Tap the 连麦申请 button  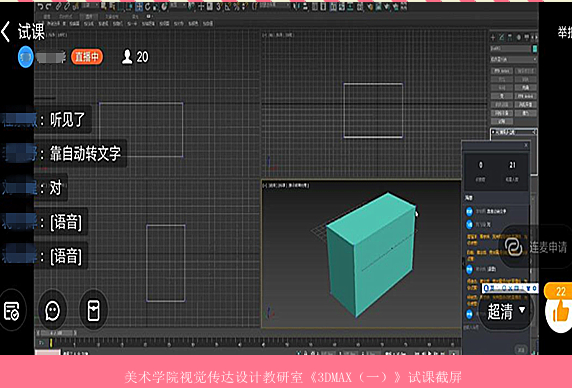pos(536,247)
